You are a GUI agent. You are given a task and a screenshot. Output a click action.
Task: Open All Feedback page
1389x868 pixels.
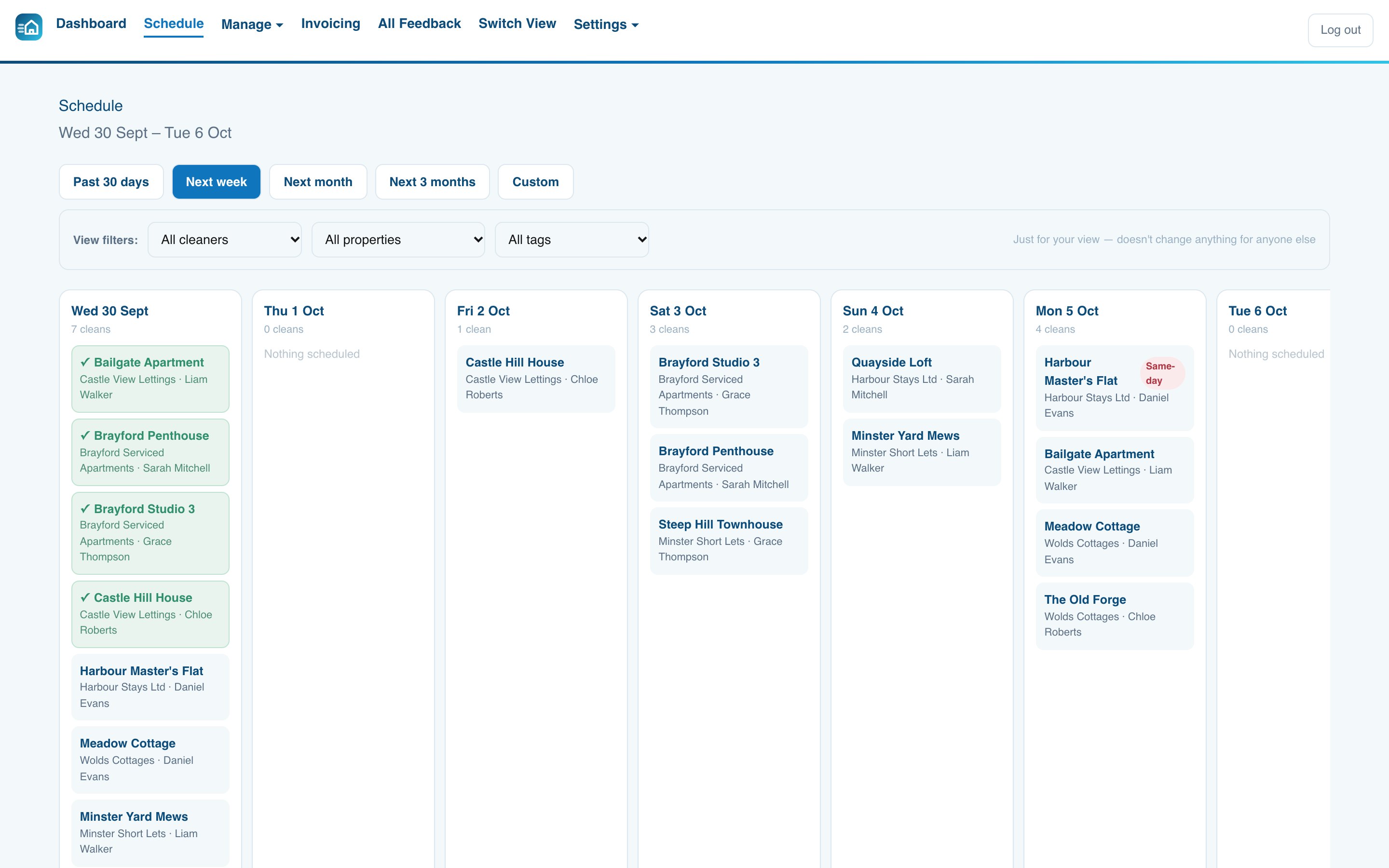[419, 24]
